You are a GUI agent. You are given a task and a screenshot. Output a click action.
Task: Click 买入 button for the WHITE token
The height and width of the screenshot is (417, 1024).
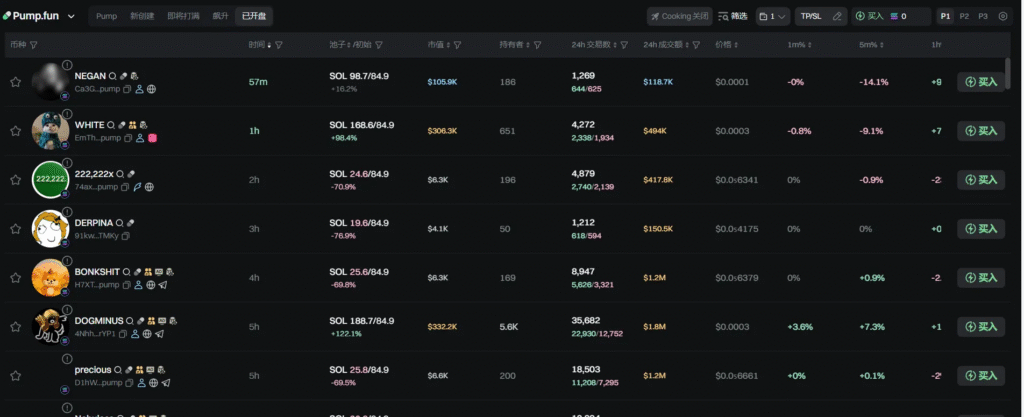(980, 131)
